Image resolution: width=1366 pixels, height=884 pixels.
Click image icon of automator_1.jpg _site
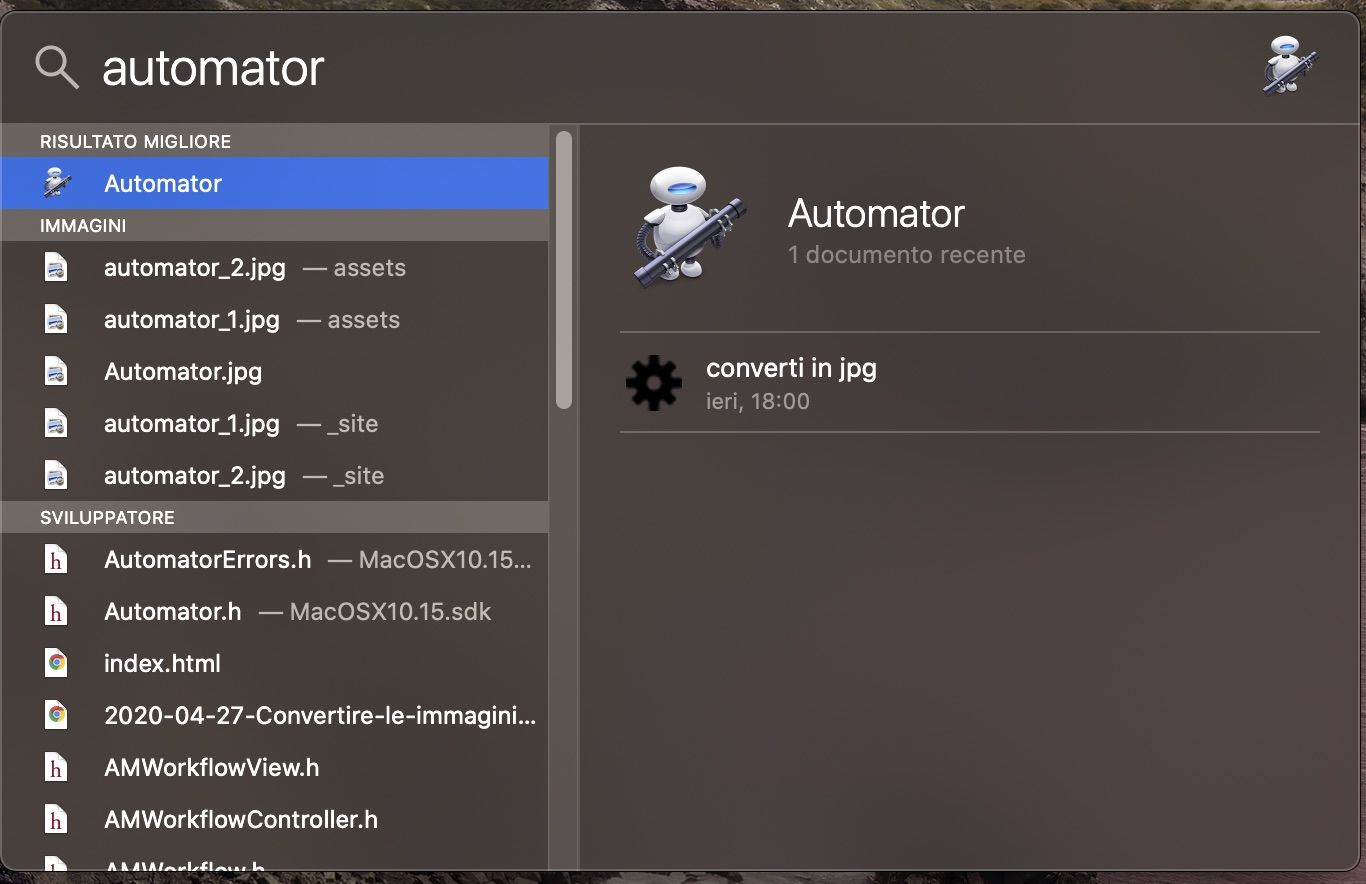[56, 424]
